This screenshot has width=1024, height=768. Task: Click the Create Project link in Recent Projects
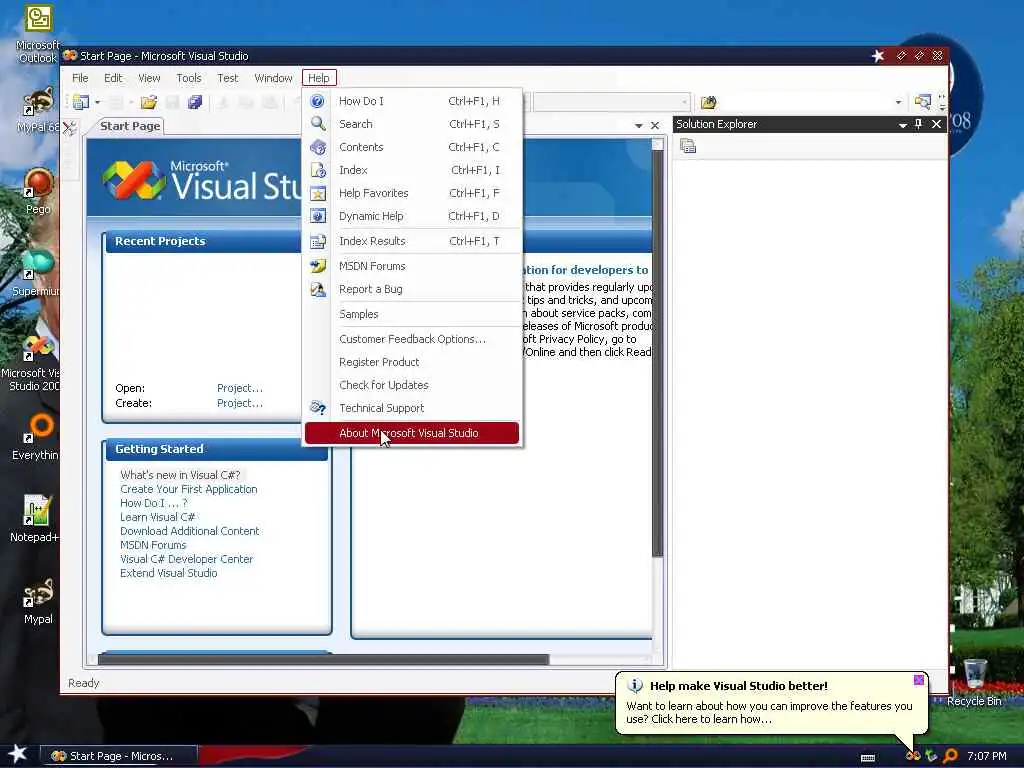[x=240, y=403]
